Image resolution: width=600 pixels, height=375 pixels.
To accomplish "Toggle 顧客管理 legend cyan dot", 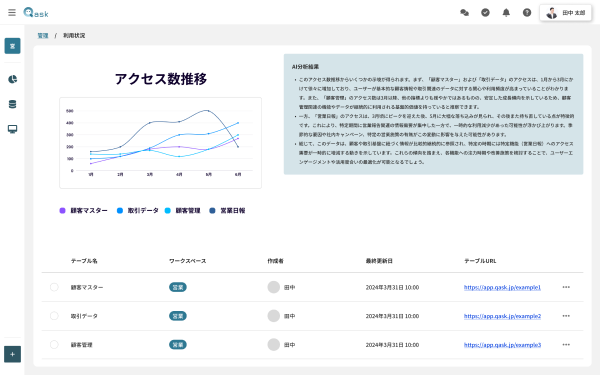I will click(x=168, y=210).
